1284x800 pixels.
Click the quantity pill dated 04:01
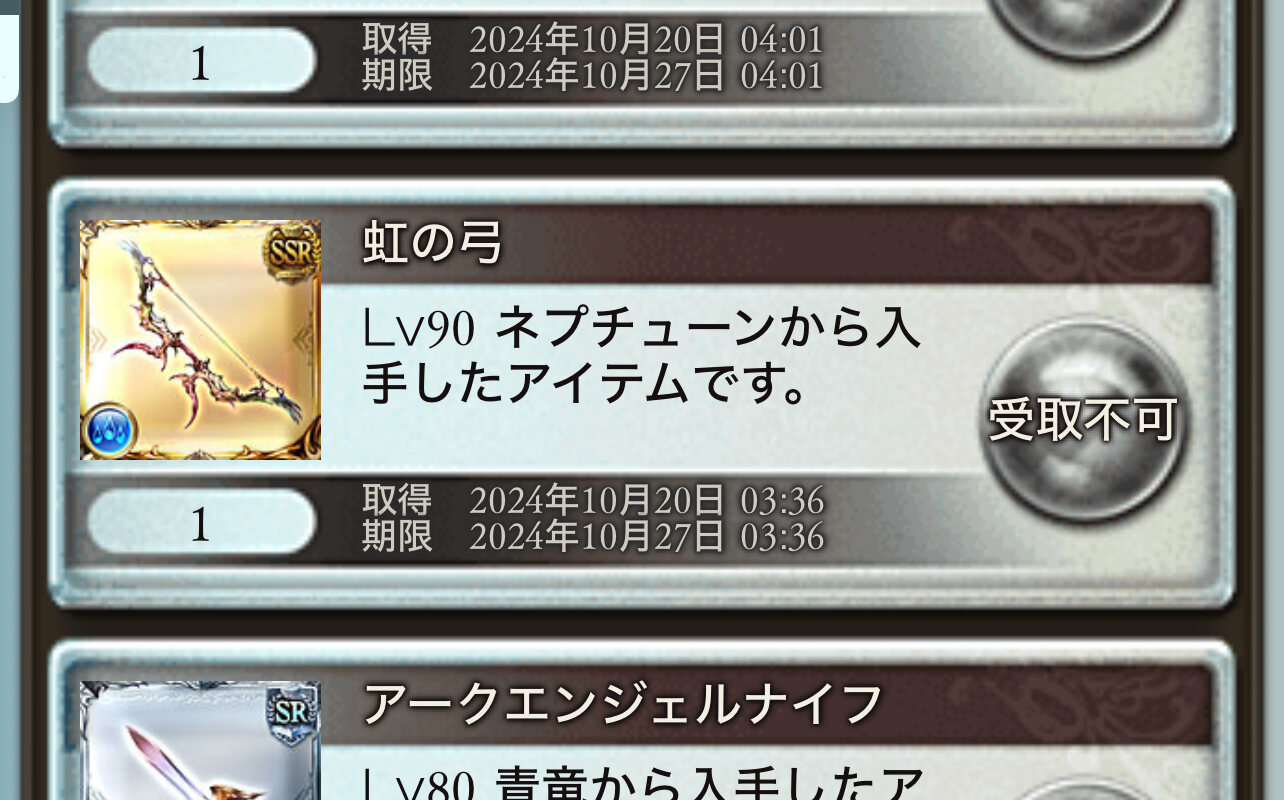point(201,61)
